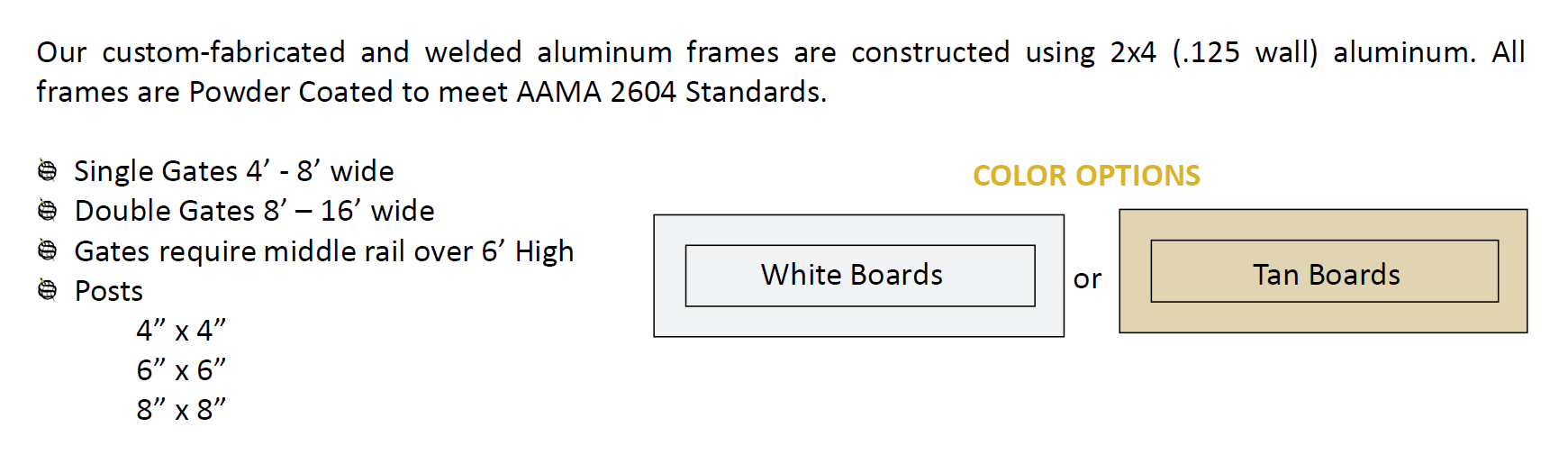The height and width of the screenshot is (464, 1568).
Task: Select the 4" x 4" post size
Action: coord(181,331)
